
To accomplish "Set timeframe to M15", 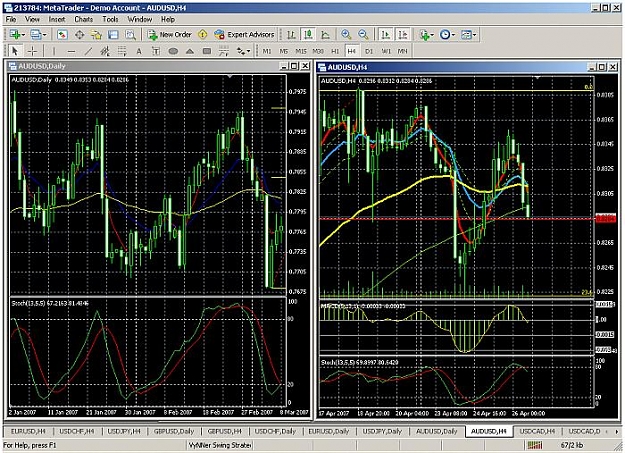I will coord(301,51).
